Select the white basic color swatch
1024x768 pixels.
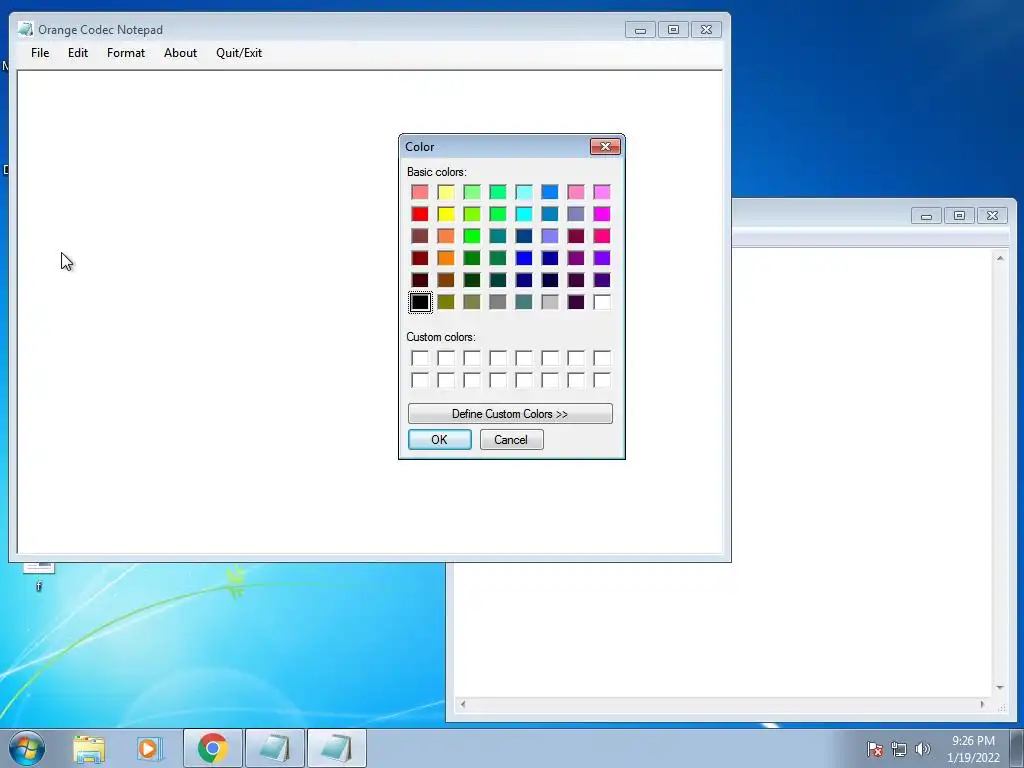pos(602,302)
